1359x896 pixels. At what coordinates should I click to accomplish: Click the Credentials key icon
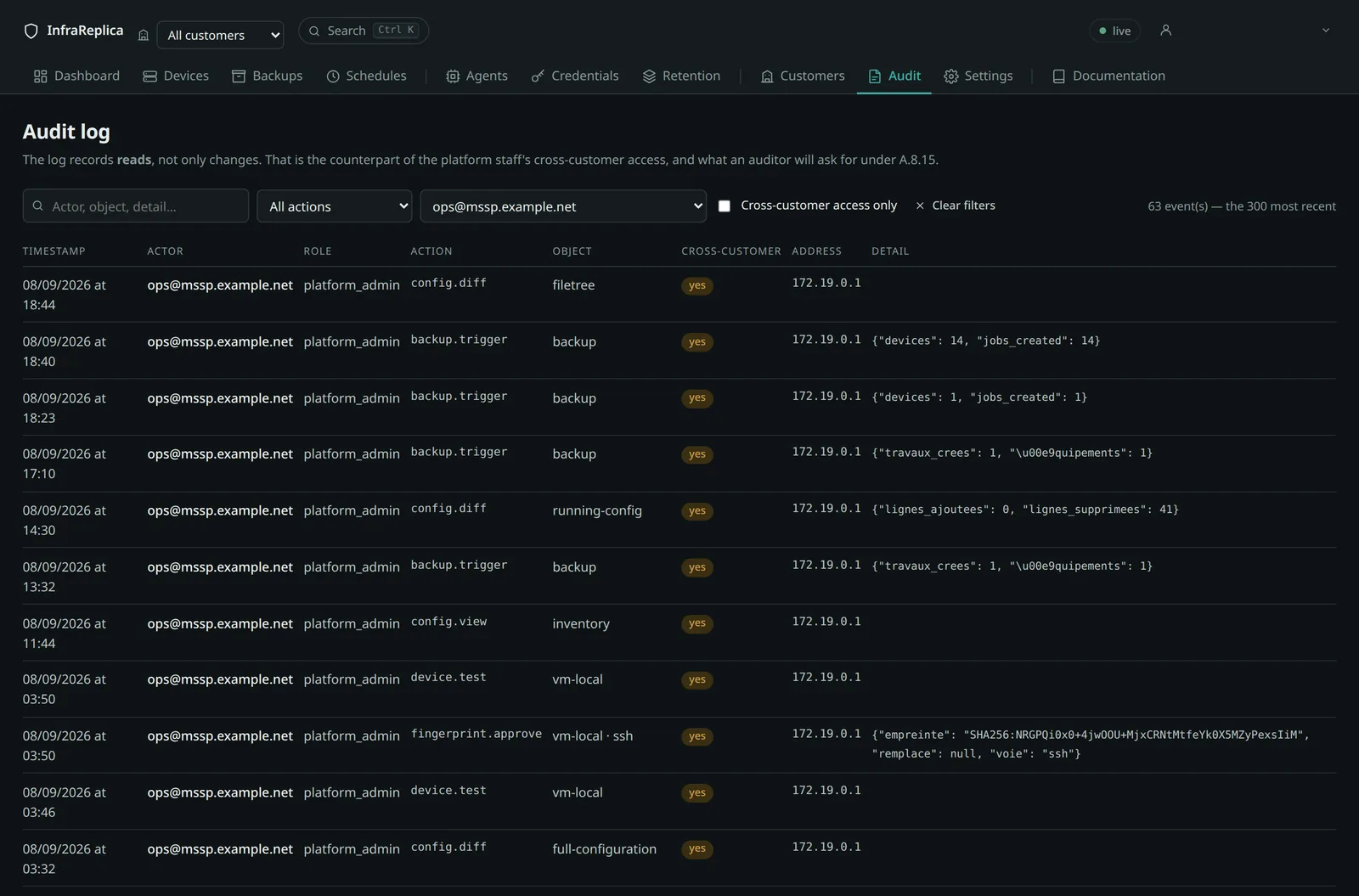[538, 76]
